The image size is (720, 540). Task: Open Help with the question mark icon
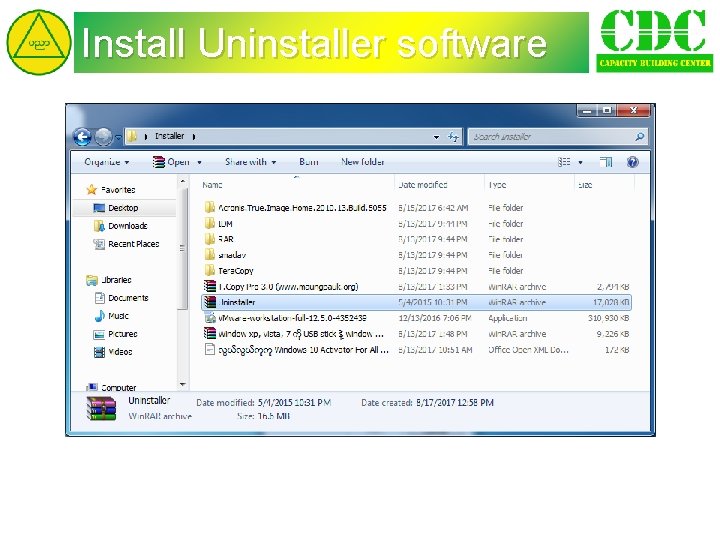point(632,162)
